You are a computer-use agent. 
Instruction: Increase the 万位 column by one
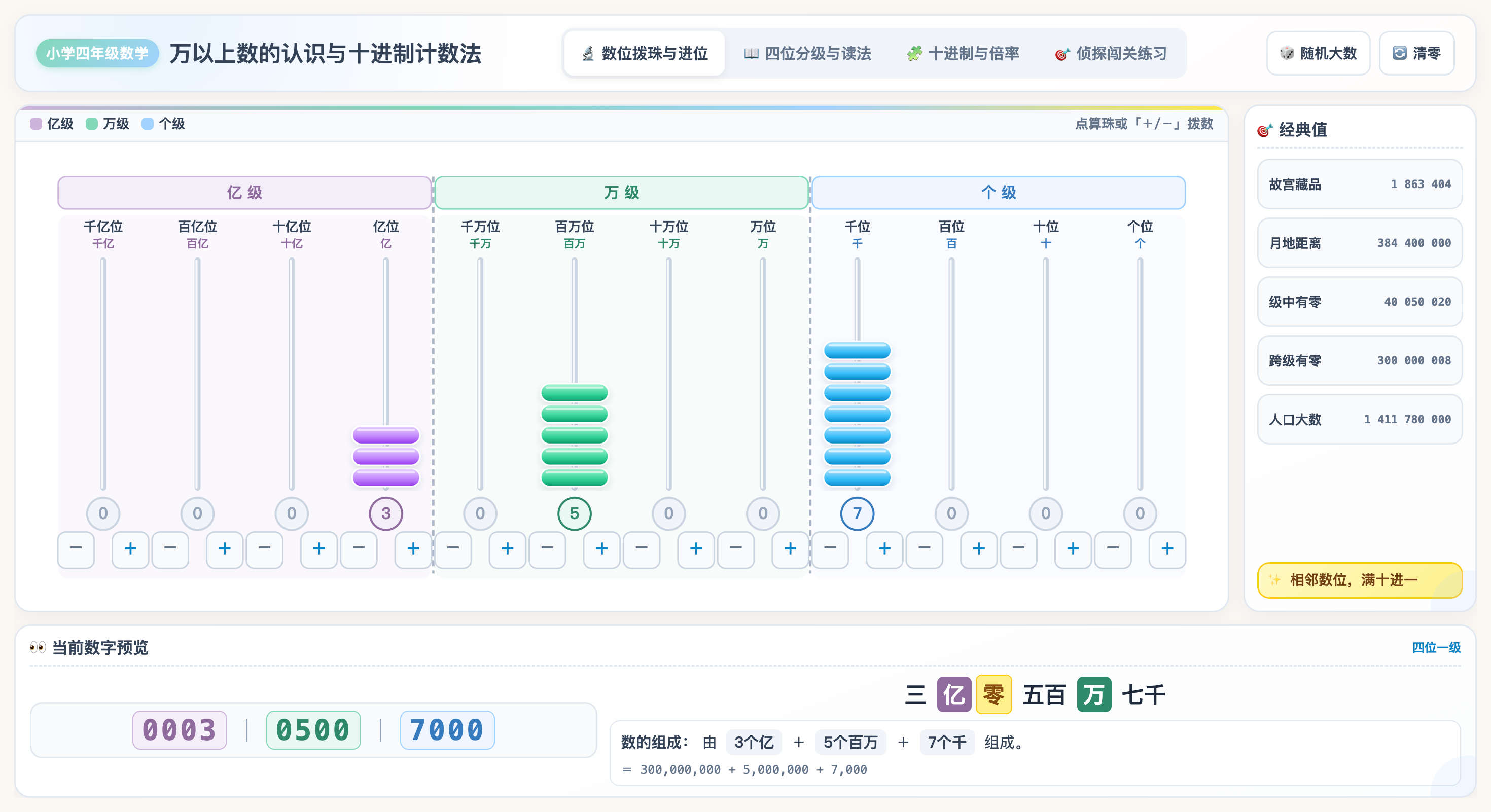click(x=791, y=549)
